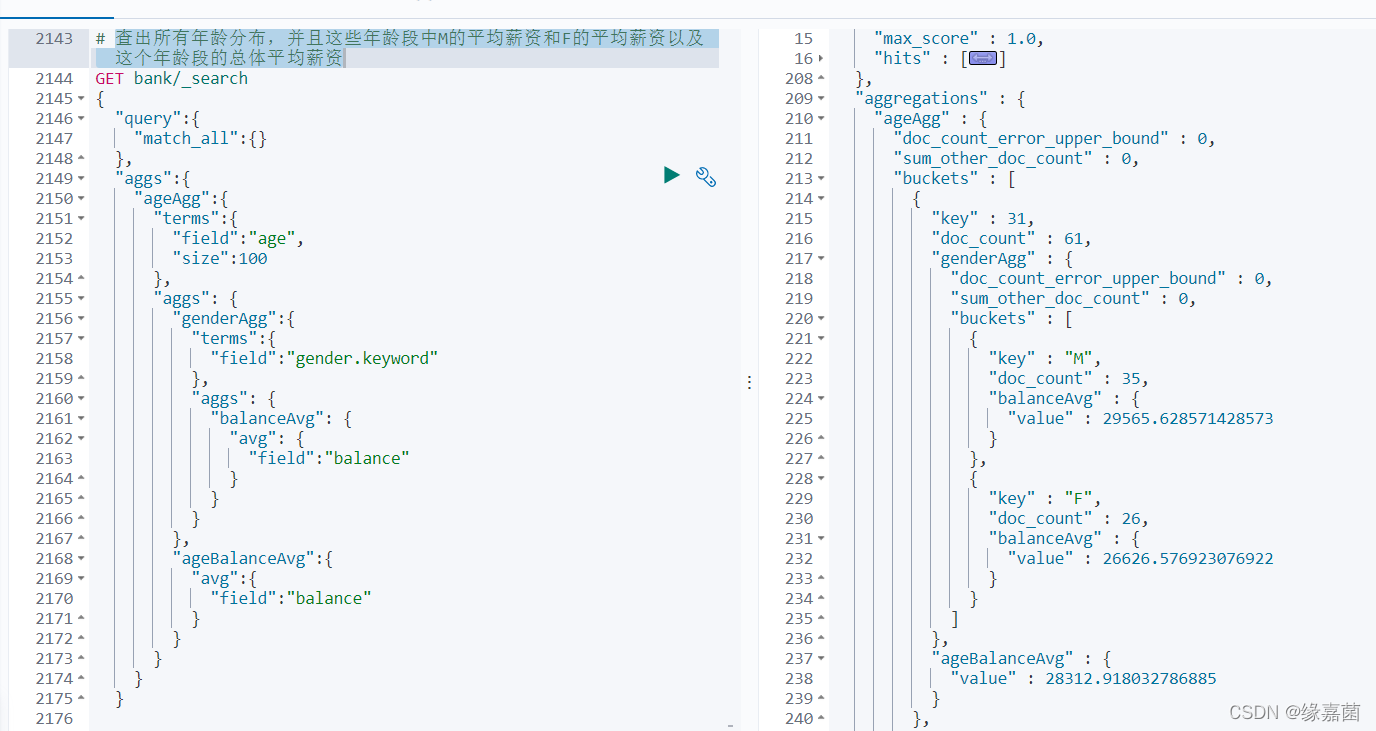1376x731 pixels.
Task: Collapse avg block at line 2169
Action: (81, 579)
